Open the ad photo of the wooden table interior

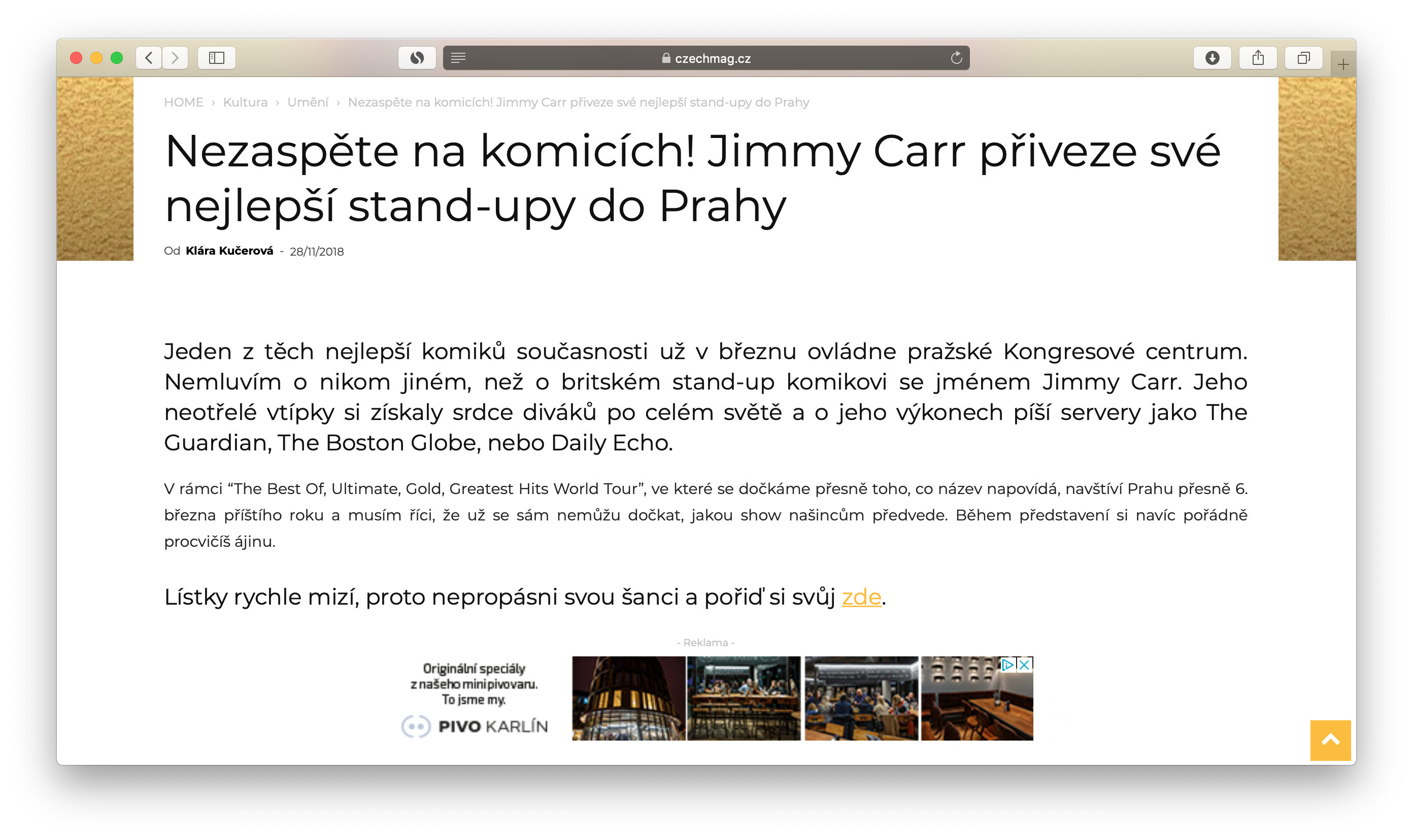977,698
